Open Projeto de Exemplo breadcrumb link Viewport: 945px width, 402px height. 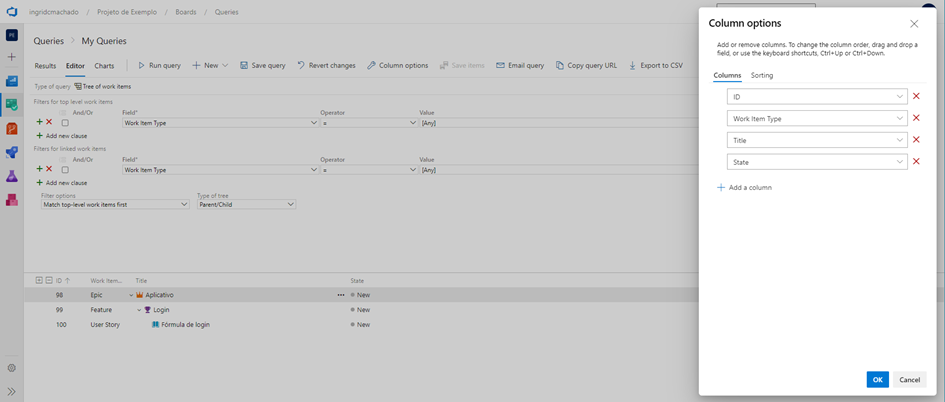pyautogui.click(x=129, y=12)
